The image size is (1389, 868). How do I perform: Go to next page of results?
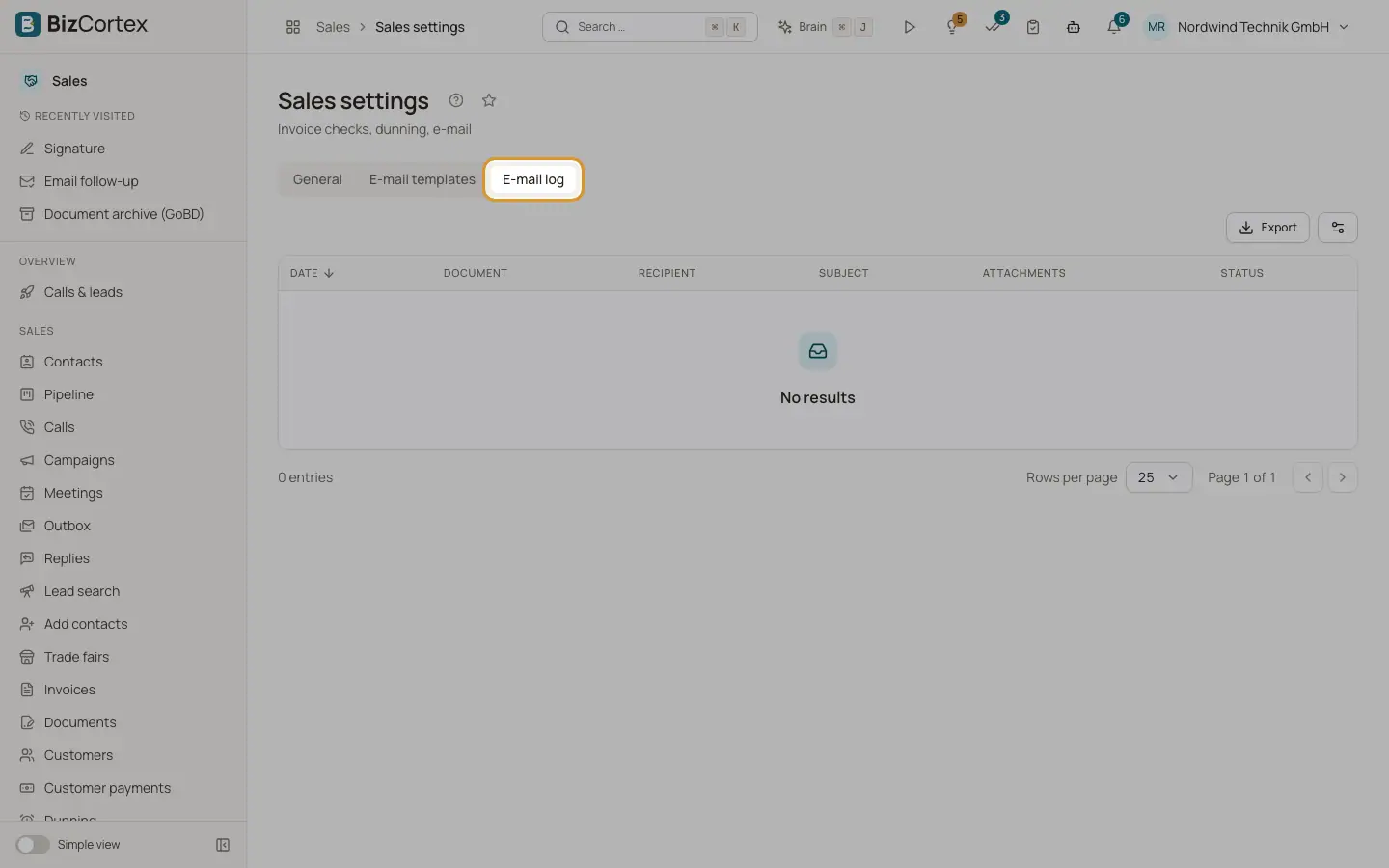pos(1342,477)
